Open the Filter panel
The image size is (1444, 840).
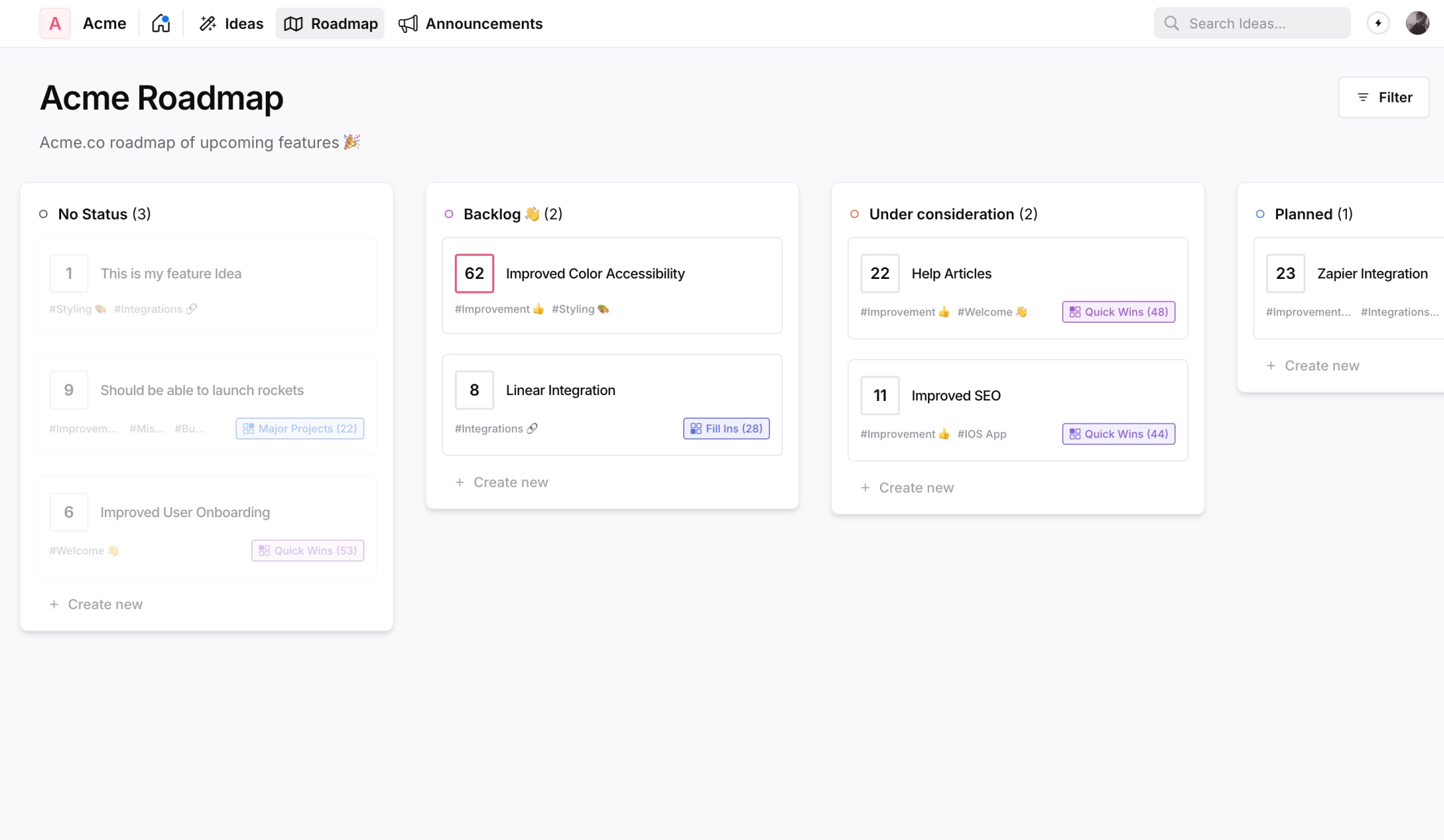tap(1384, 97)
